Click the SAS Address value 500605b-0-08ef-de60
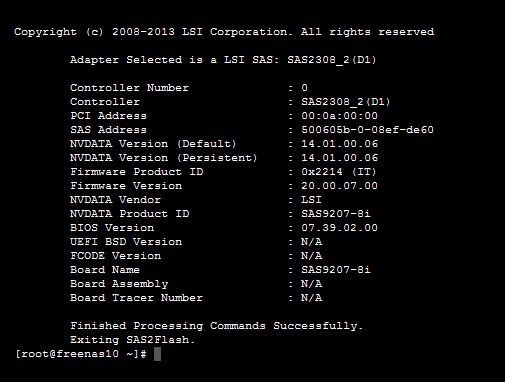 pos(367,130)
